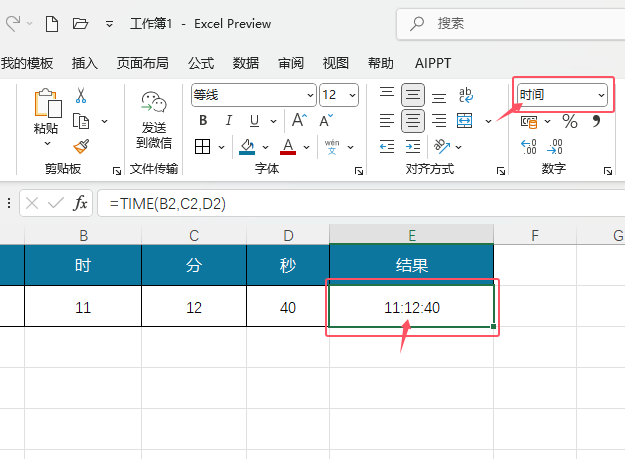Open file folder icon in quick access
625x459 pixels.
(80, 24)
